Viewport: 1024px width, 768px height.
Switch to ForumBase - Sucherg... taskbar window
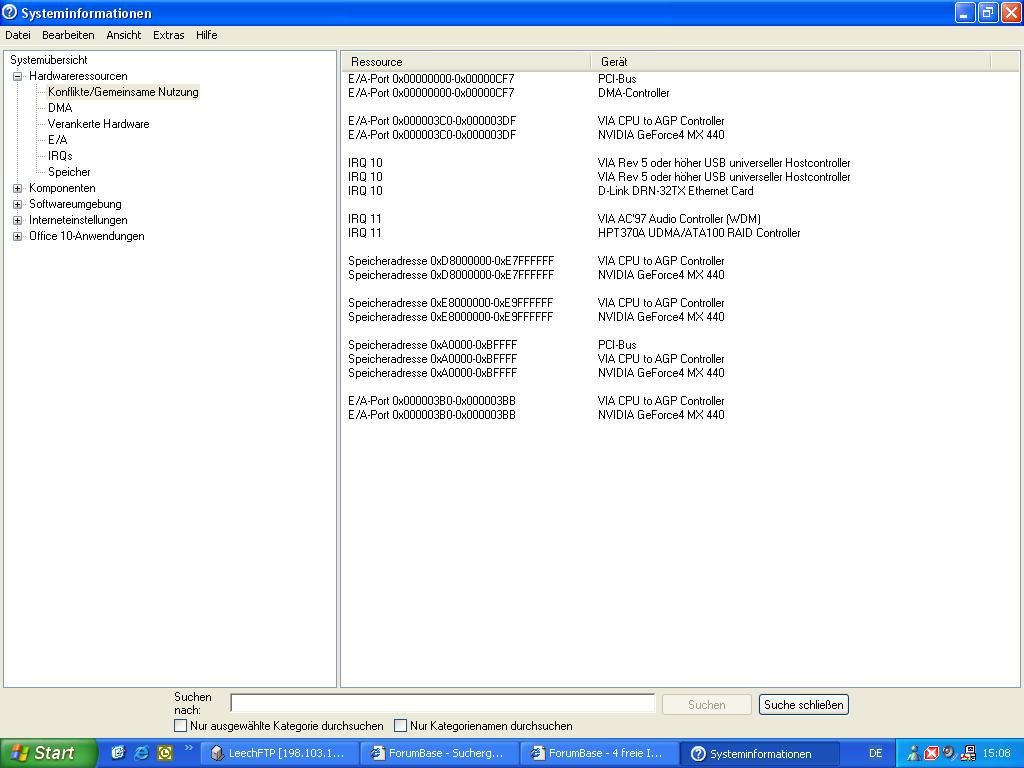pos(440,754)
